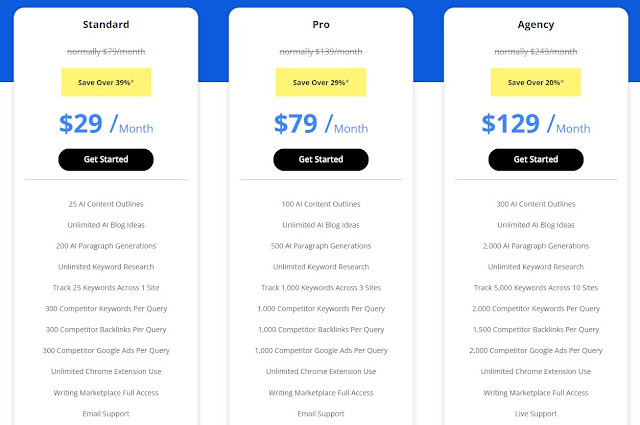Select the Standard plan heading
The width and height of the screenshot is (640, 425).
point(106,24)
